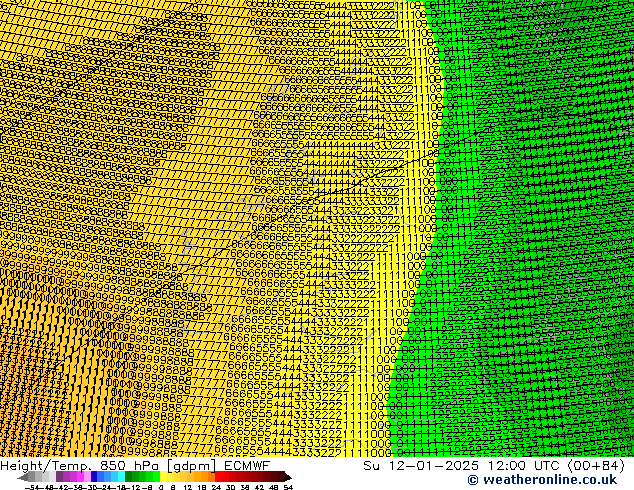Click the '24' legend scale value
The width and height of the screenshot is (634, 490).
click(216, 488)
